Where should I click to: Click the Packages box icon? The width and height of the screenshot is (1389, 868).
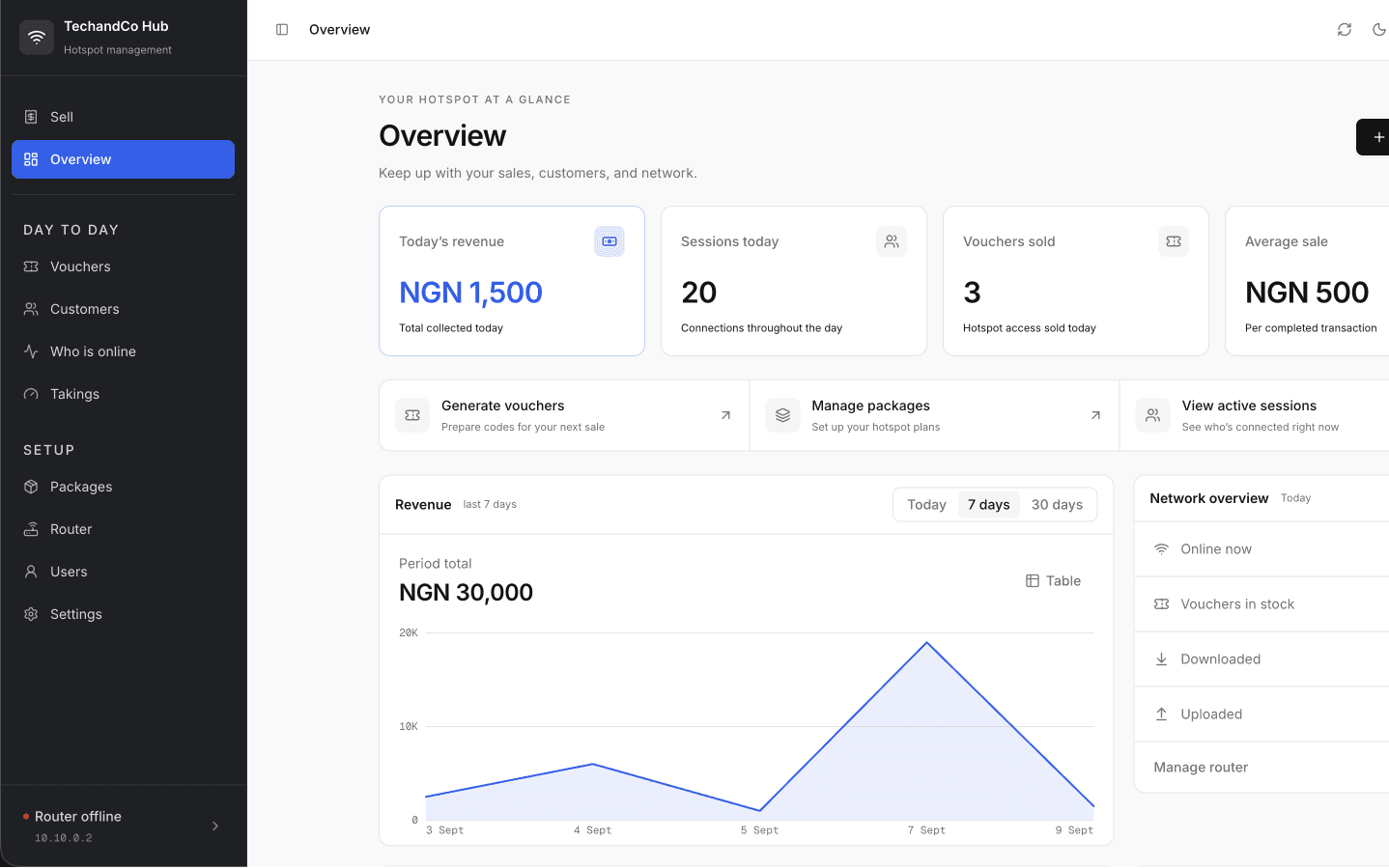(31, 487)
